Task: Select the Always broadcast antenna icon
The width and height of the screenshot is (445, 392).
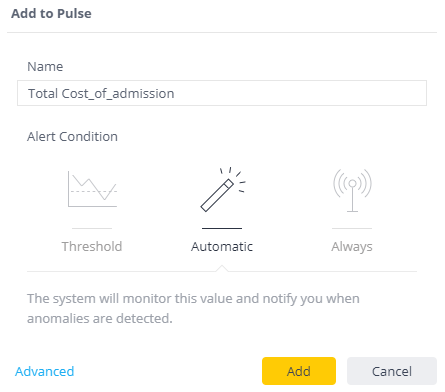Action: 352,190
